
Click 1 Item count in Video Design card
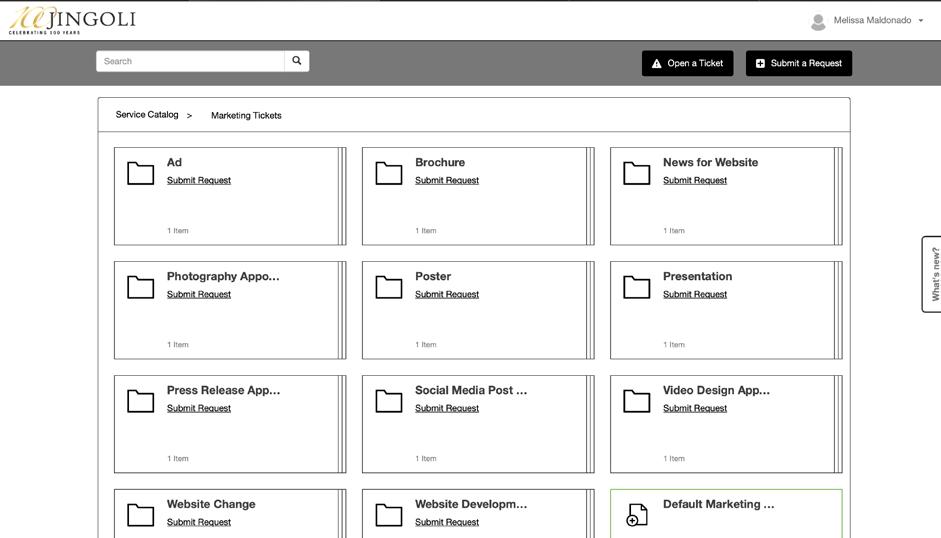tap(674, 459)
